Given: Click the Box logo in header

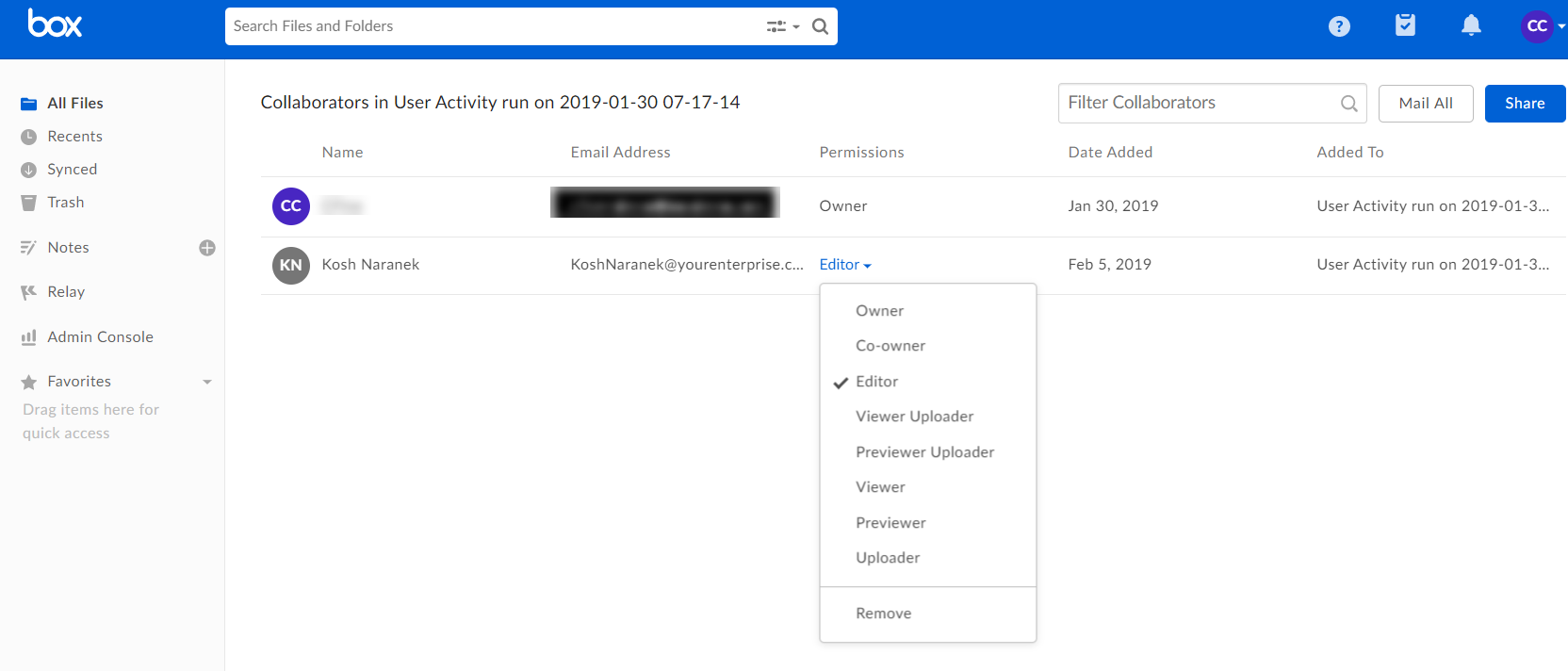Looking at the screenshot, I should pyautogui.click(x=55, y=24).
